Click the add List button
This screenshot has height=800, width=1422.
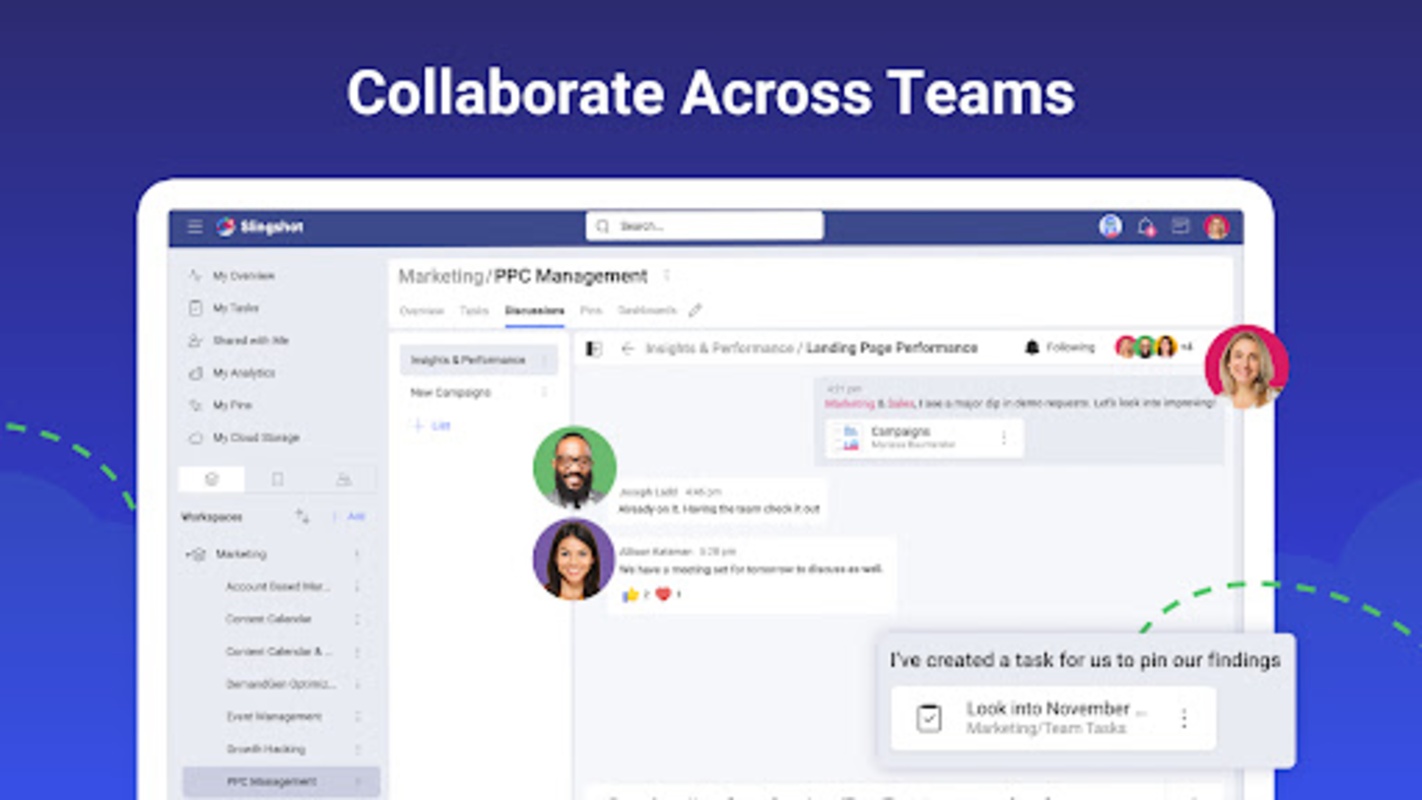pos(432,426)
